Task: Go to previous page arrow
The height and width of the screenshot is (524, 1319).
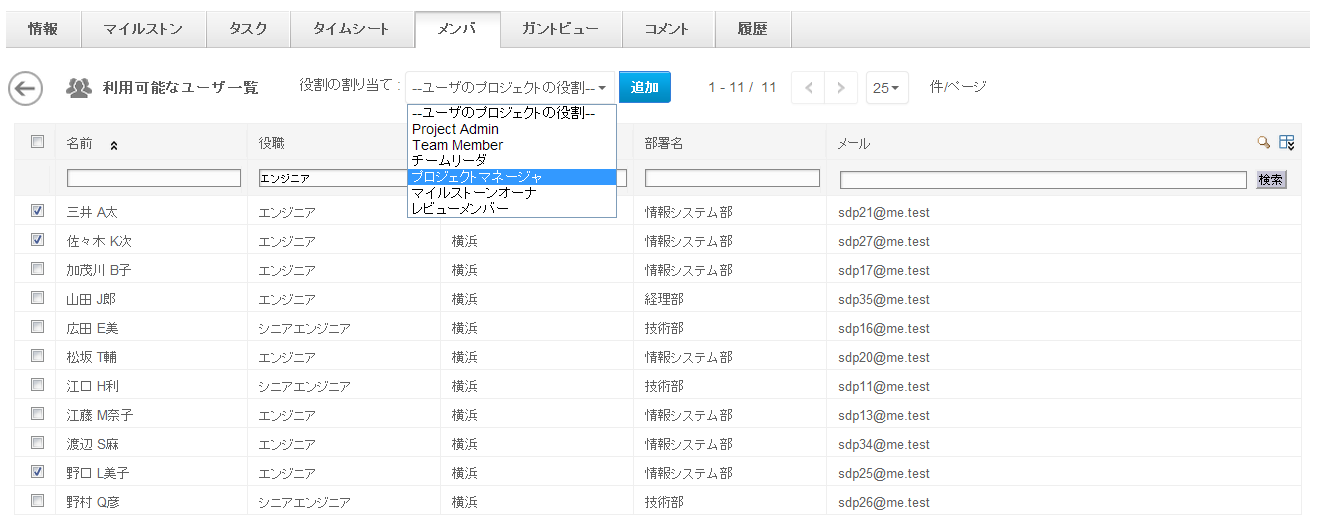Action: (x=808, y=88)
